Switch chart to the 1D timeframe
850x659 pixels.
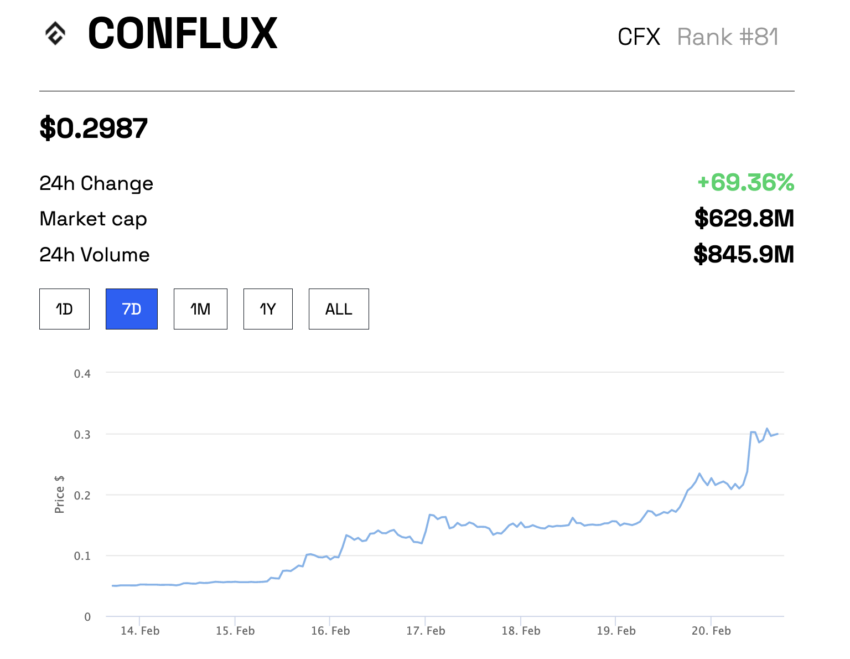(x=64, y=309)
